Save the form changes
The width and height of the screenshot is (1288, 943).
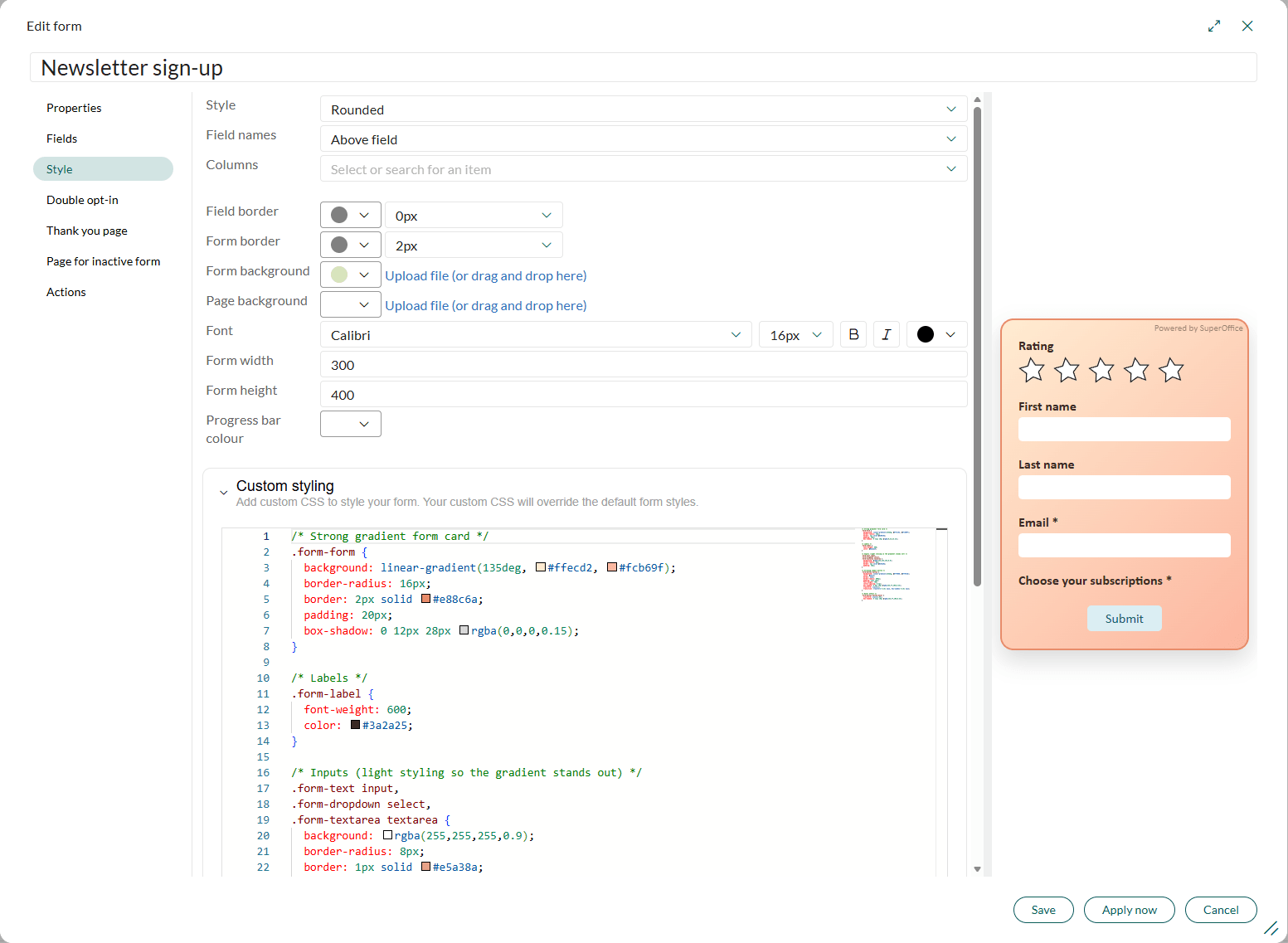pos(1043,909)
